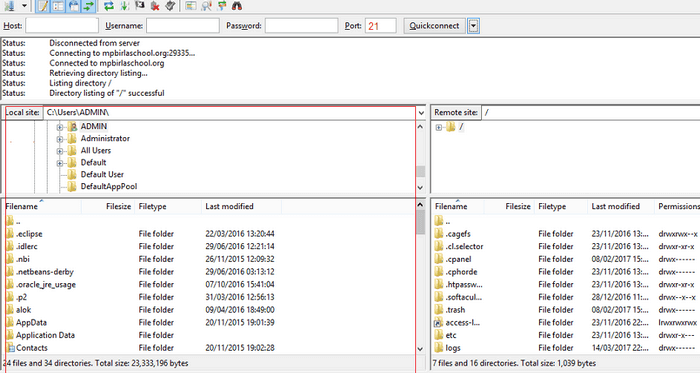Toggle the local directory tree view
700x373 pixels.
[x=58, y=6]
